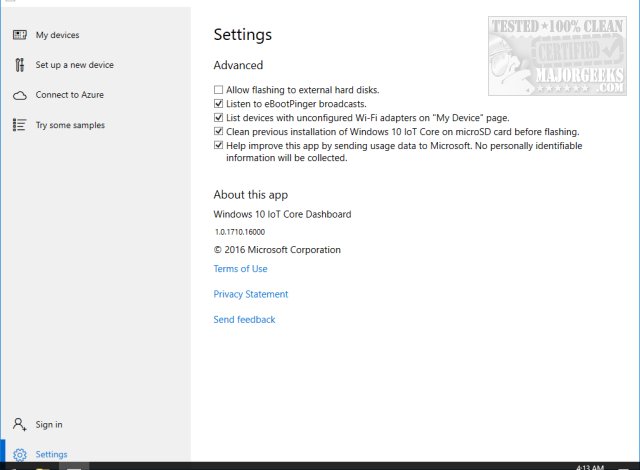Click the Connect to Azure cloud icon
The width and height of the screenshot is (640, 470).
coord(20,95)
